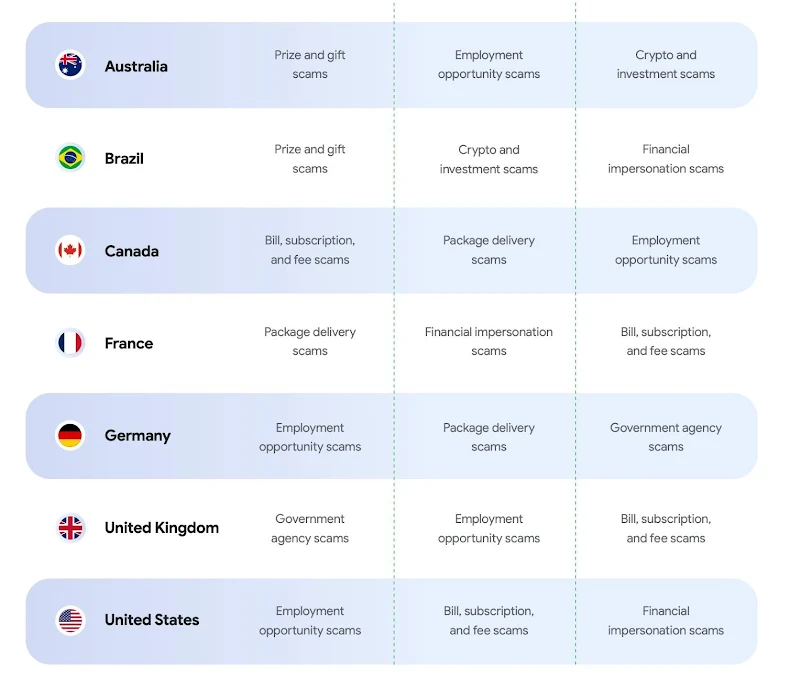Click Canada's Bill, subscription, and fee scams

tap(310, 250)
